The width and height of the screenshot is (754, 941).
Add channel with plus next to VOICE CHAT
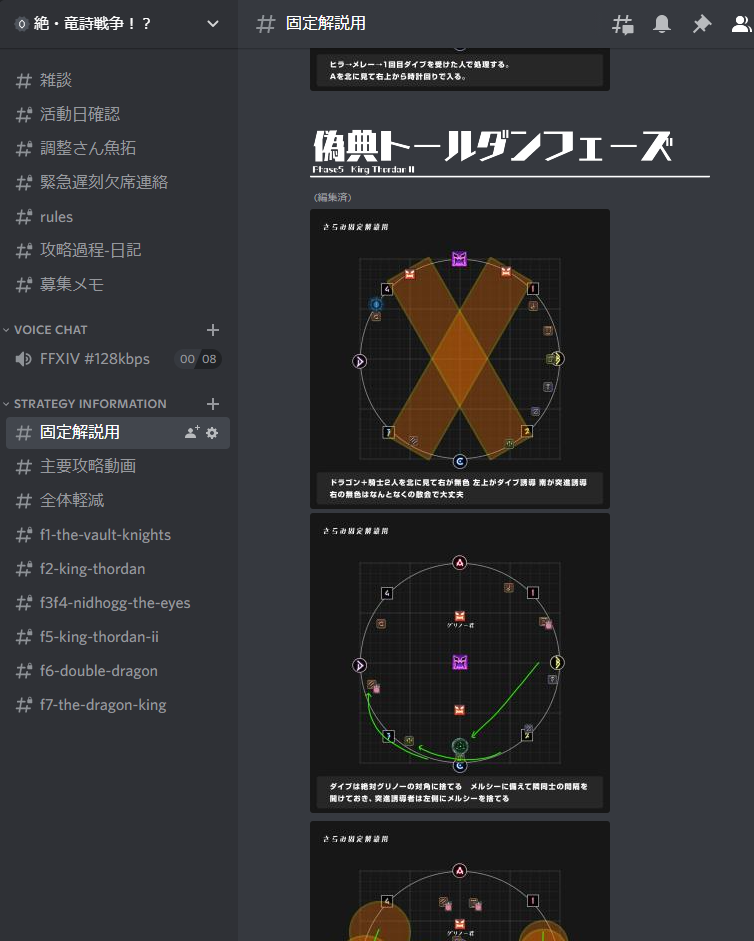(212, 330)
